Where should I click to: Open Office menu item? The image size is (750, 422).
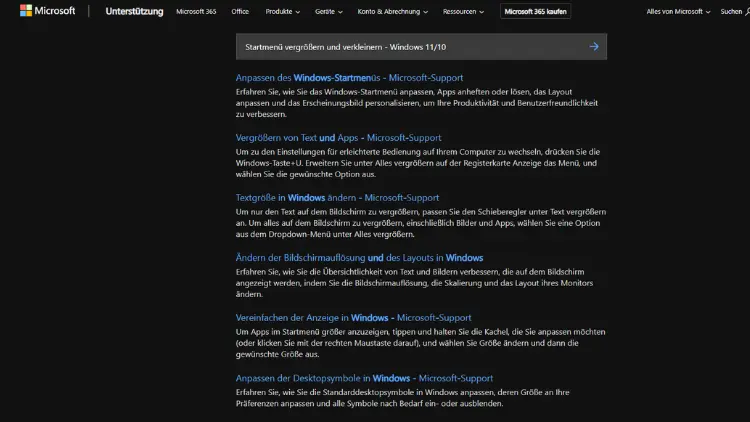click(x=240, y=11)
